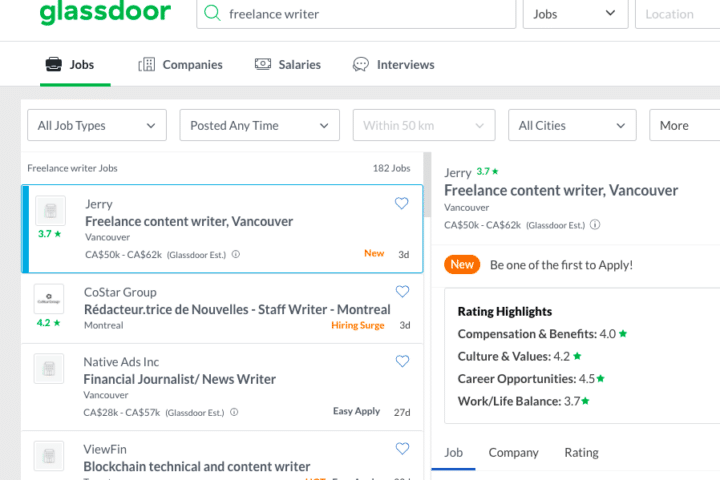The image size is (720, 480).
Task: Click the Jerry company logo thumbnail
Action: [51, 211]
